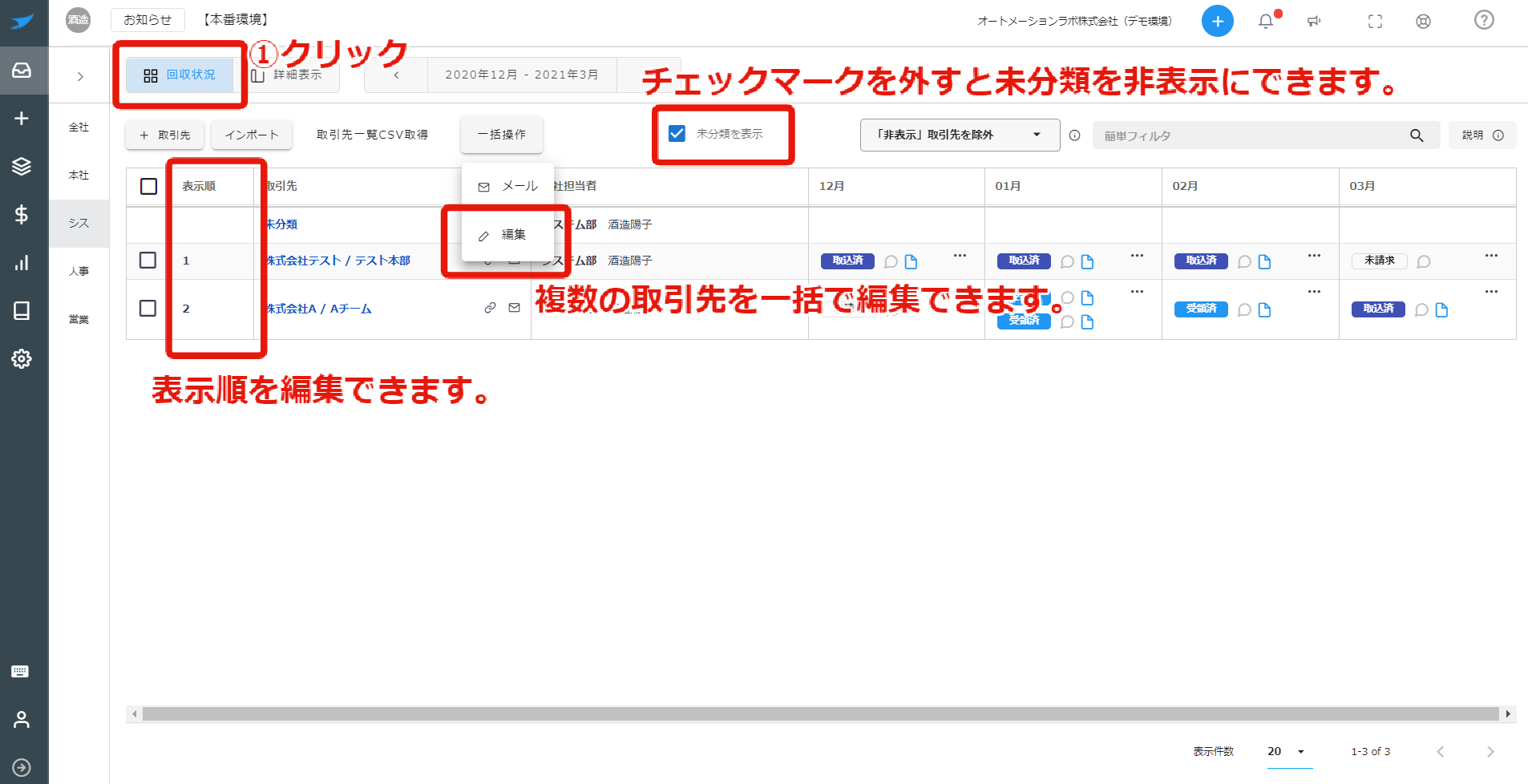Click the 2020年12月 - 2021年3月 period
This screenshot has height=784, width=1528.
[x=522, y=75]
